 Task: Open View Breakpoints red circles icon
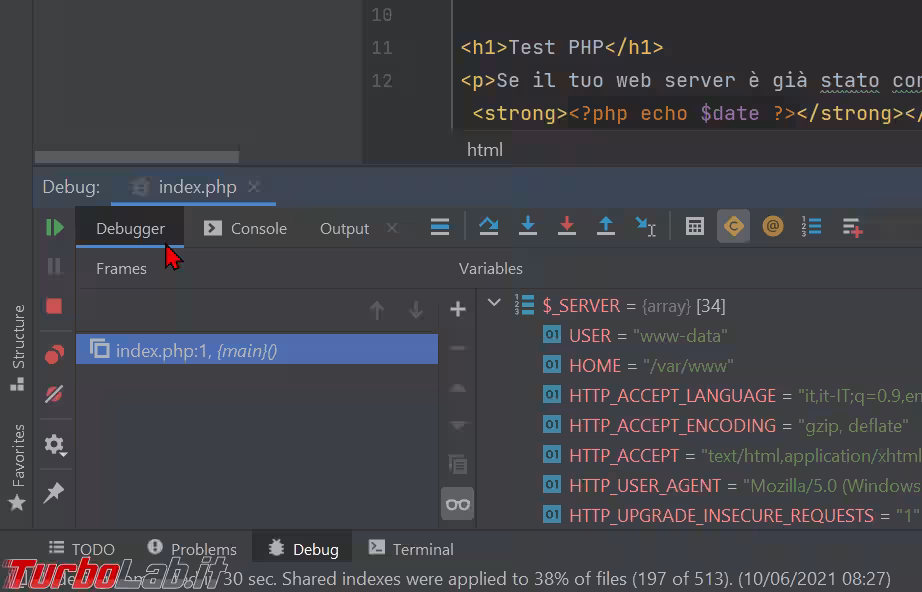tap(54, 355)
